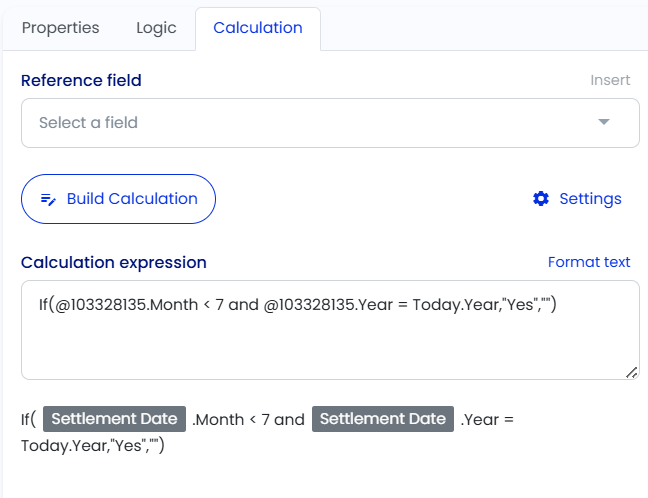Click the Calculation expression heading
Image resolution: width=648 pixels, height=498 pixels.
(114, 262)
